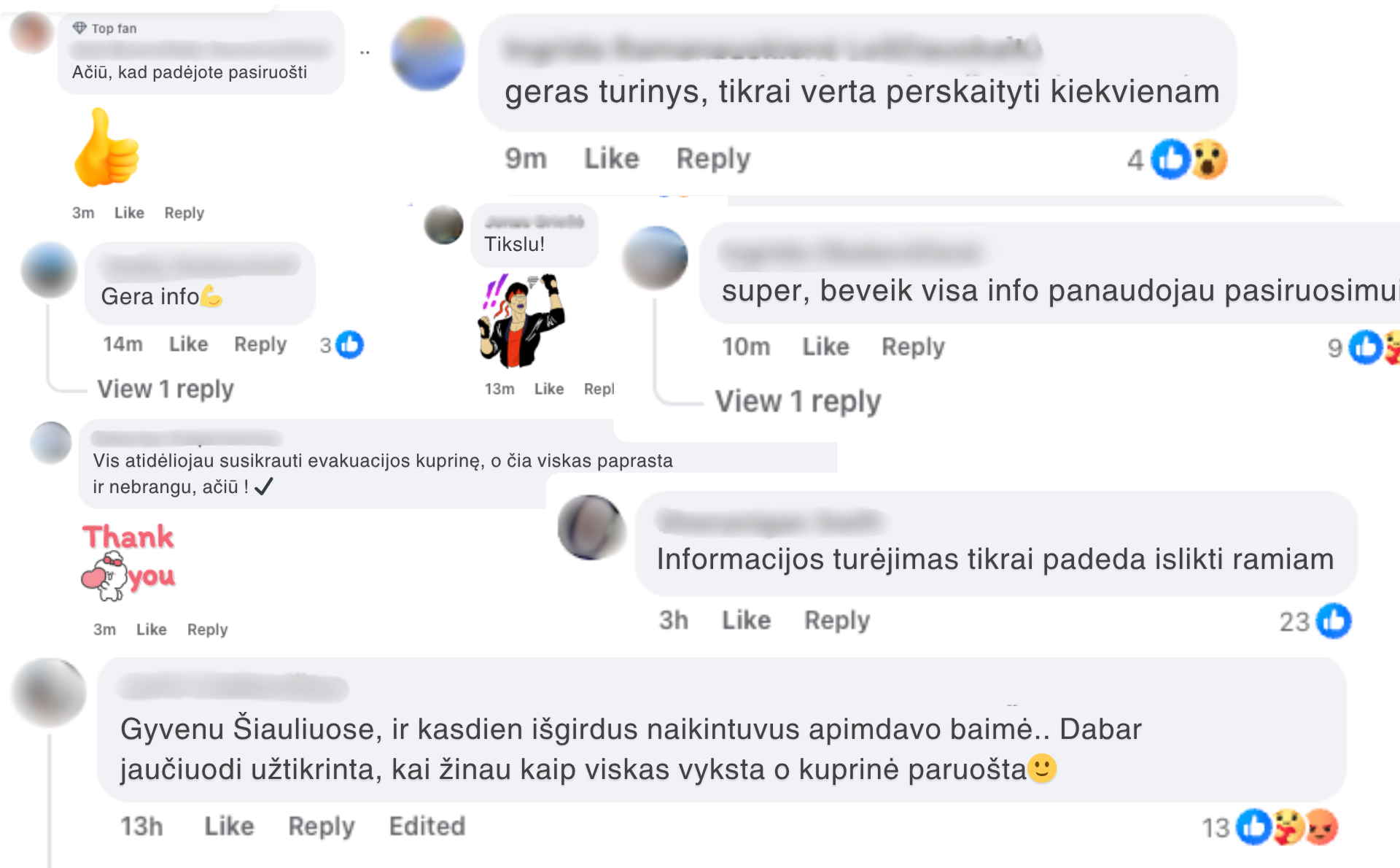The height and width of the screenshot is (868, 1400).
Task: Click the big yellow thumbs-up sticker
Action: click(x=106, y=148)
